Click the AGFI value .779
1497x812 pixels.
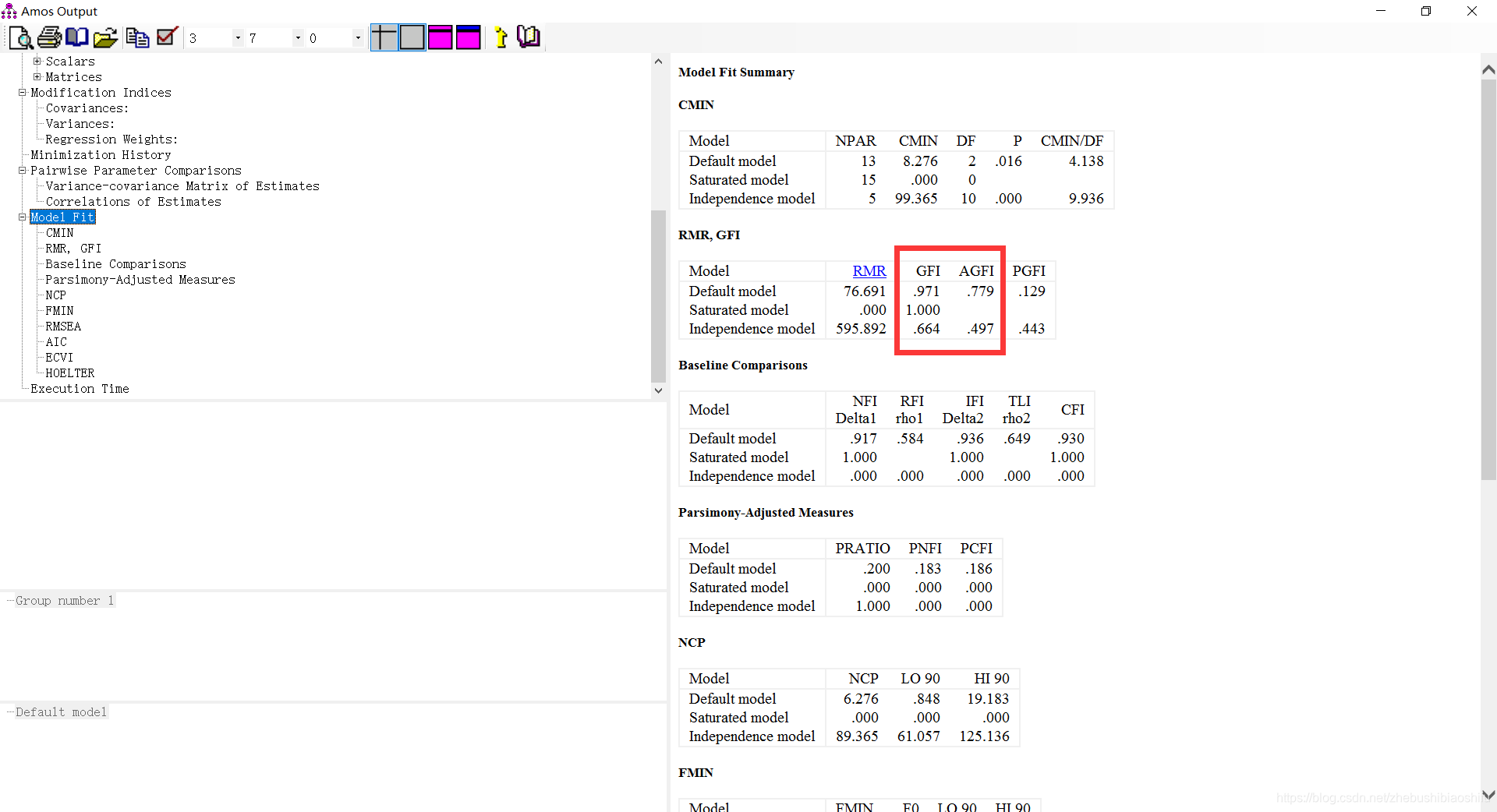pos(980,291)
